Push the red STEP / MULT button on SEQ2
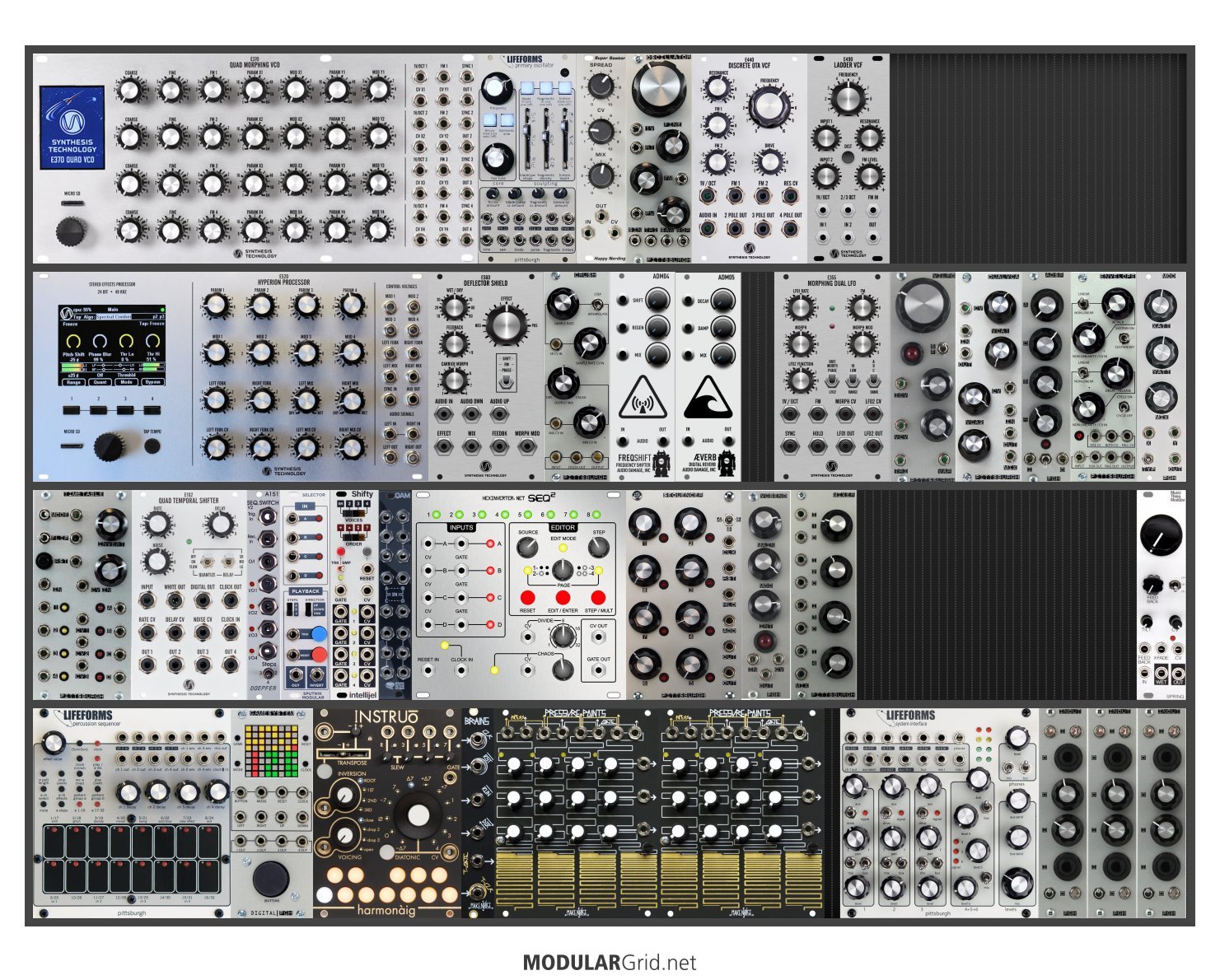 tap(599, 597)
